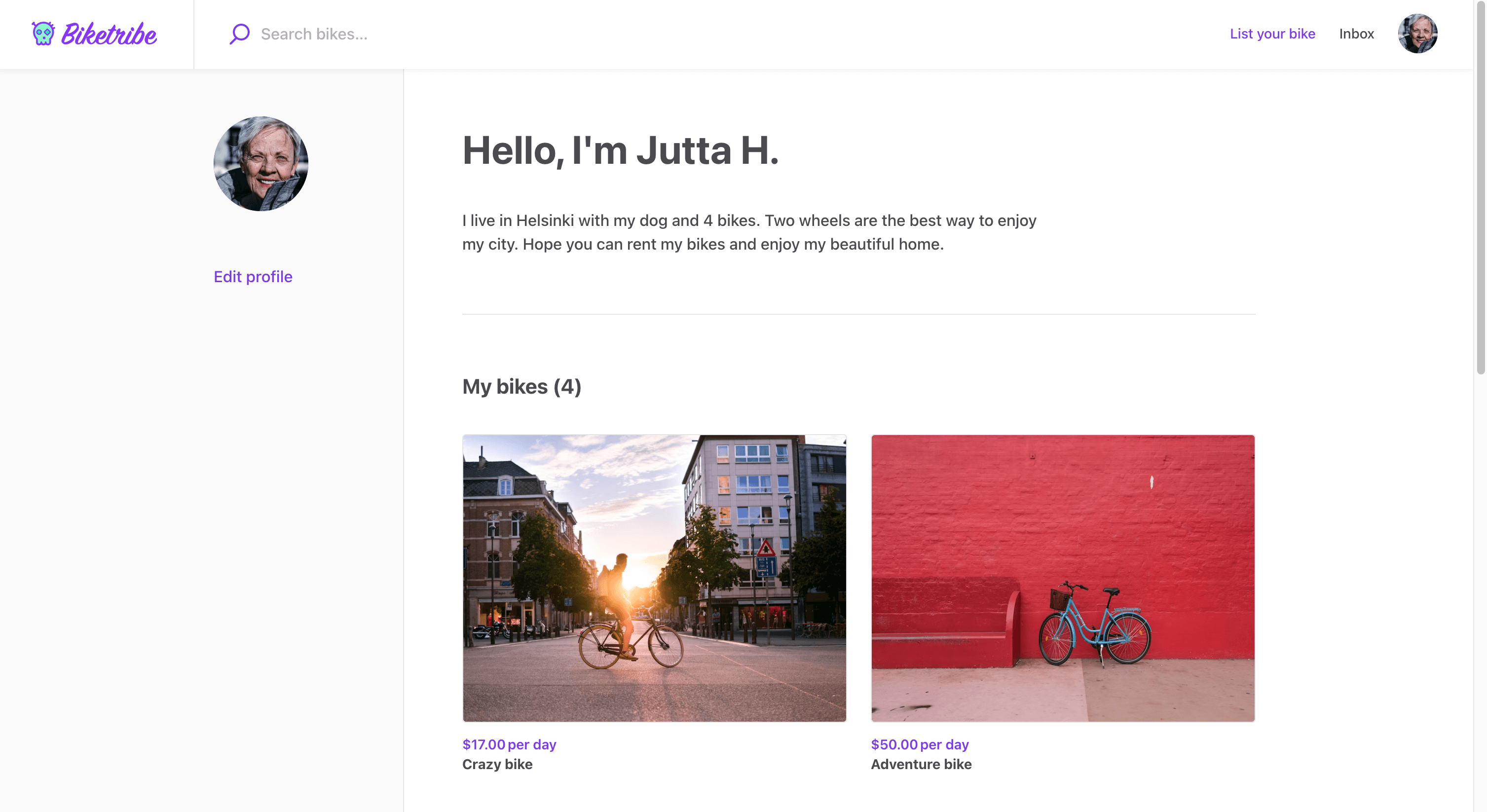Click the magnifying glass search icon

point(240,34)
